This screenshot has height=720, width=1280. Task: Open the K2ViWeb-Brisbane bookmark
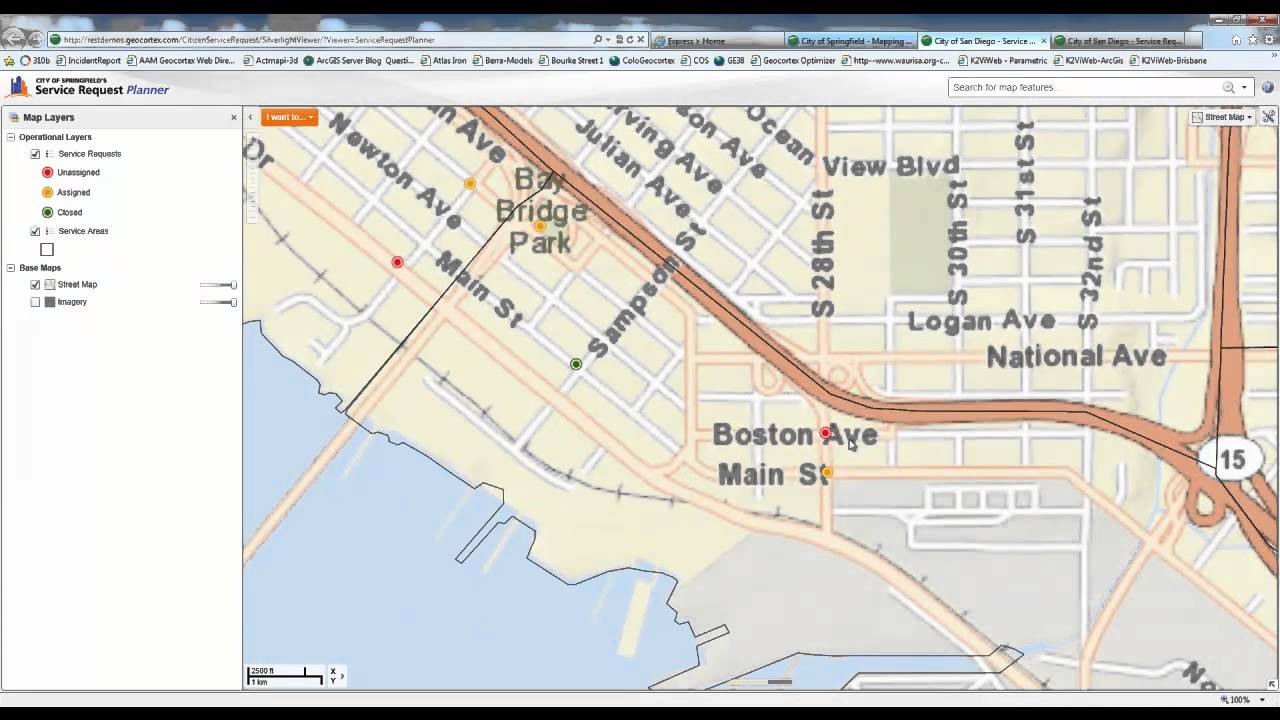pyautogui.click(x=1168, y=60)
